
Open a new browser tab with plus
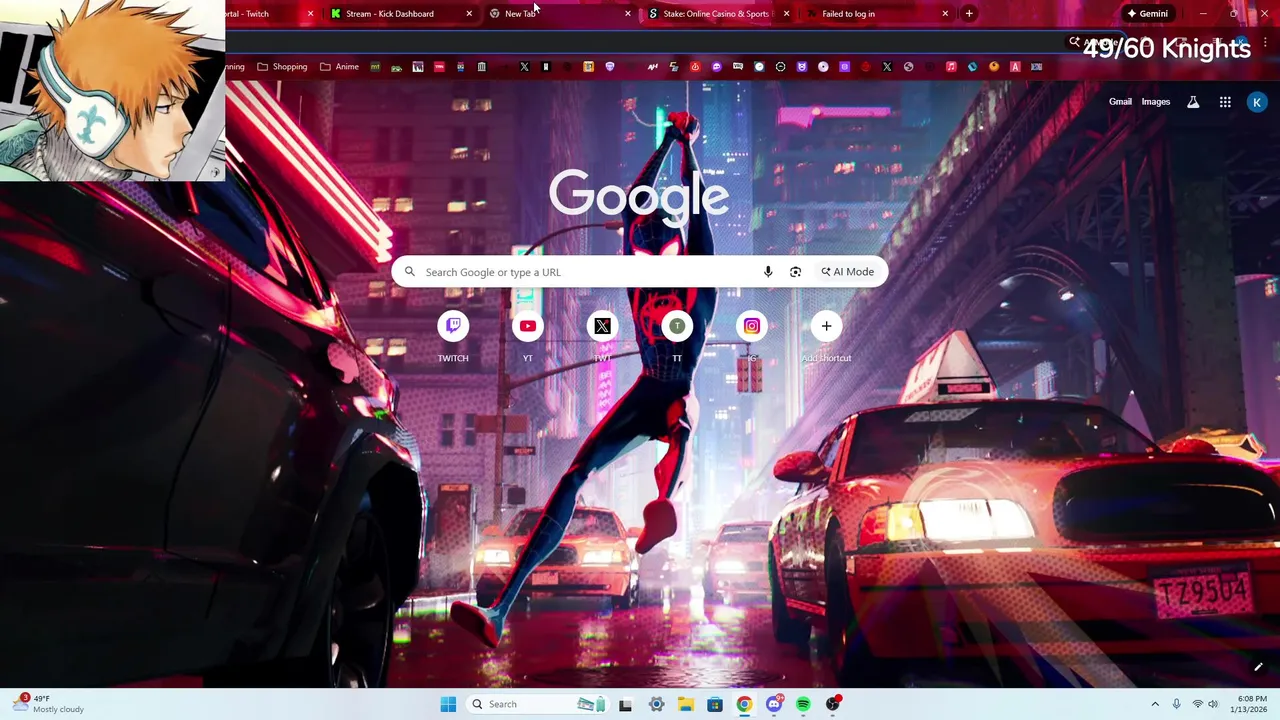pos(969,14)
